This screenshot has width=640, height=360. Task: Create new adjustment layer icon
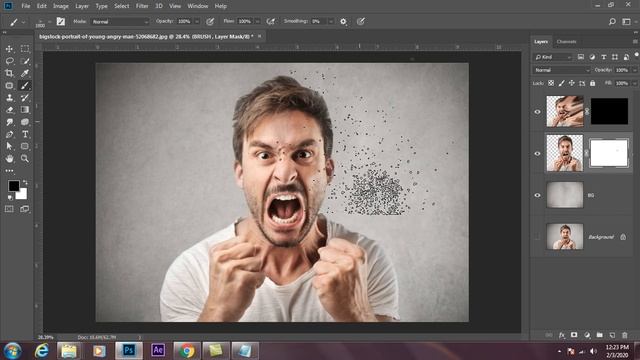(587, 335)
